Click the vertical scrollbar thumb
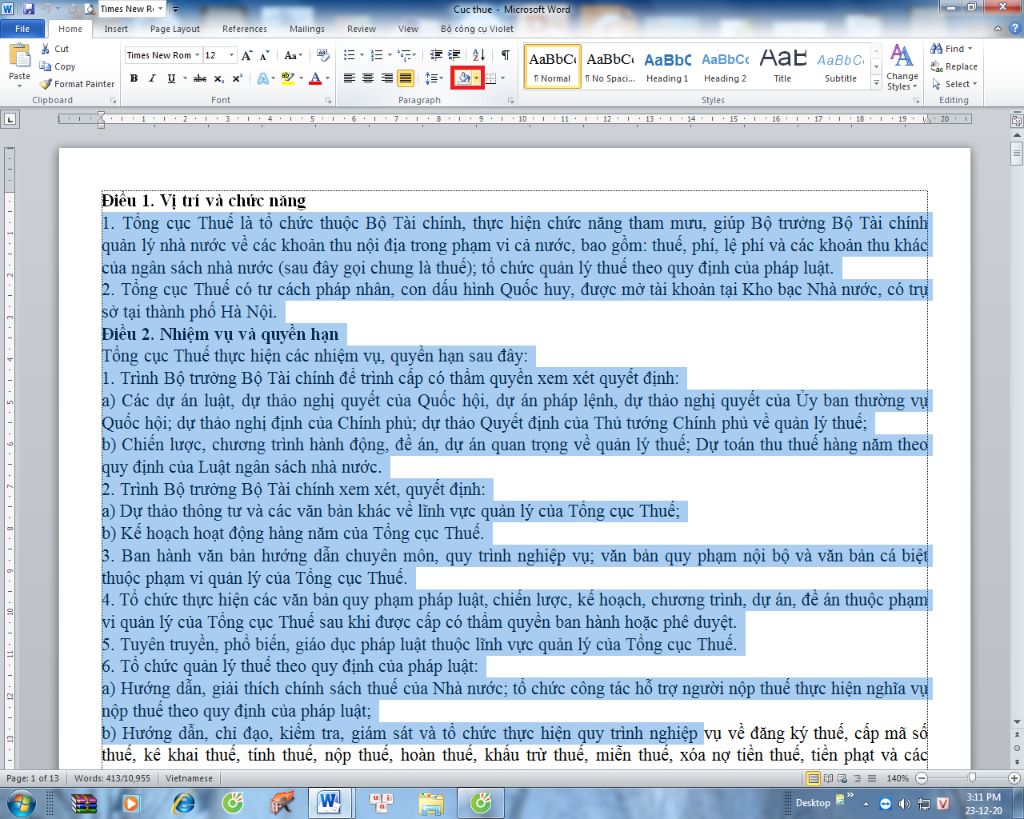 pos(1016,154)
